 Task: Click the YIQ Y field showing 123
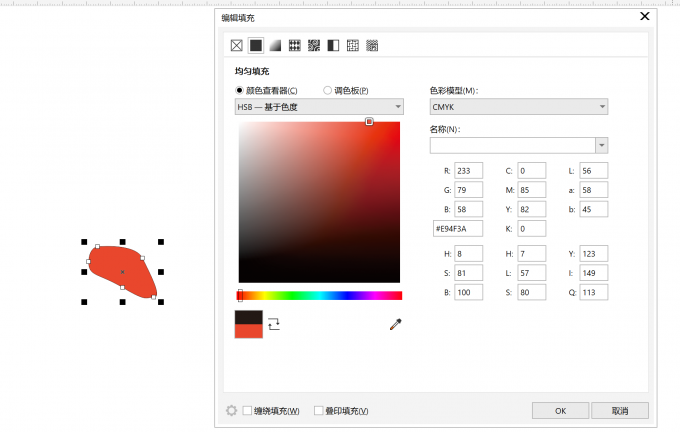(594, 254)
